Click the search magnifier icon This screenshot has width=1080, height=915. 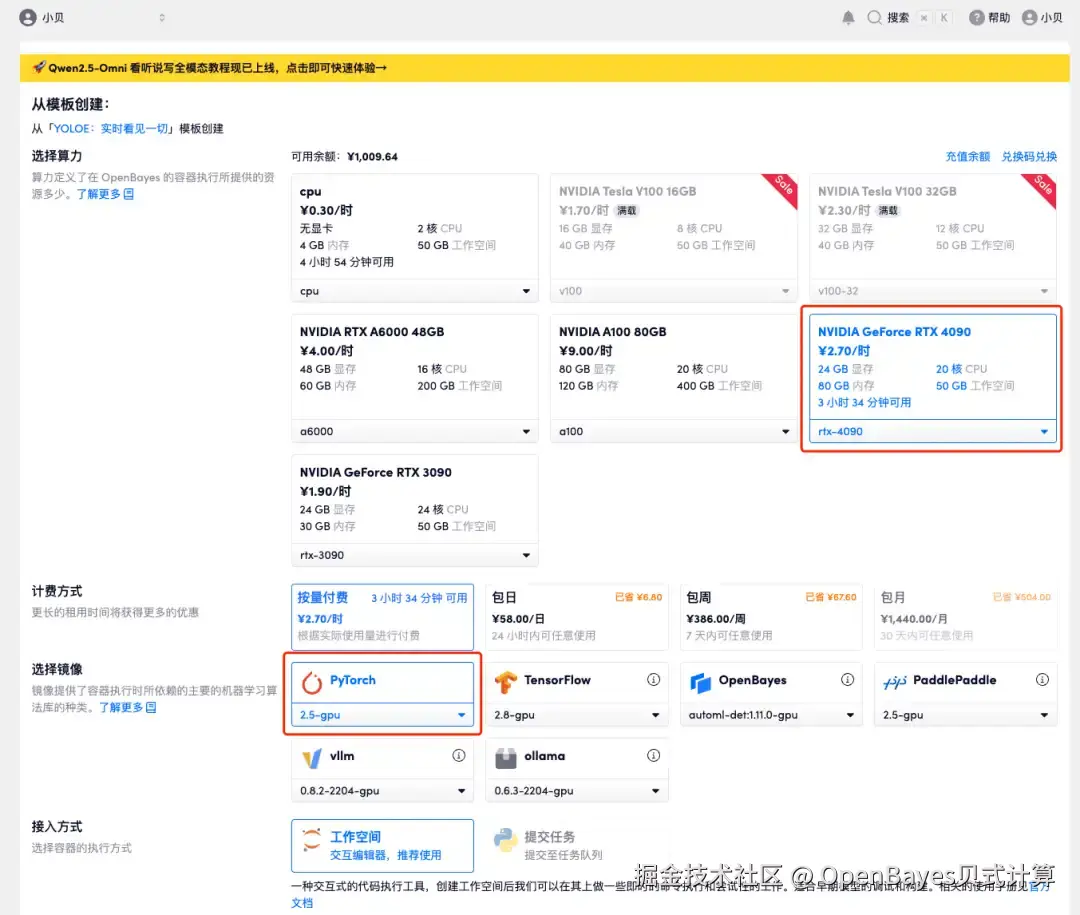point(874,18)
